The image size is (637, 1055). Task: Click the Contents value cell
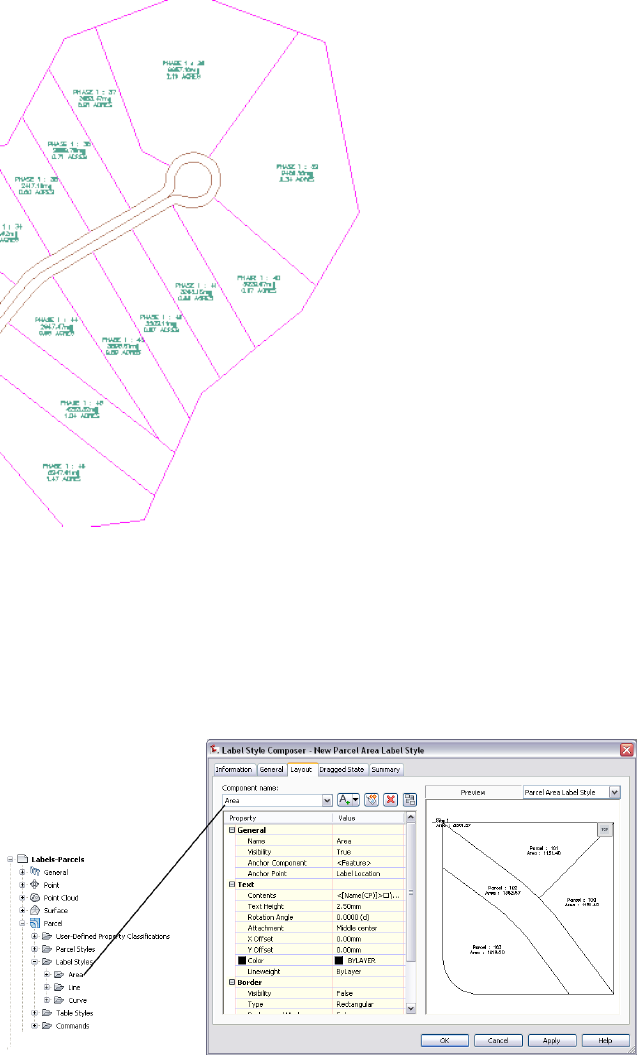pos(369,896)
